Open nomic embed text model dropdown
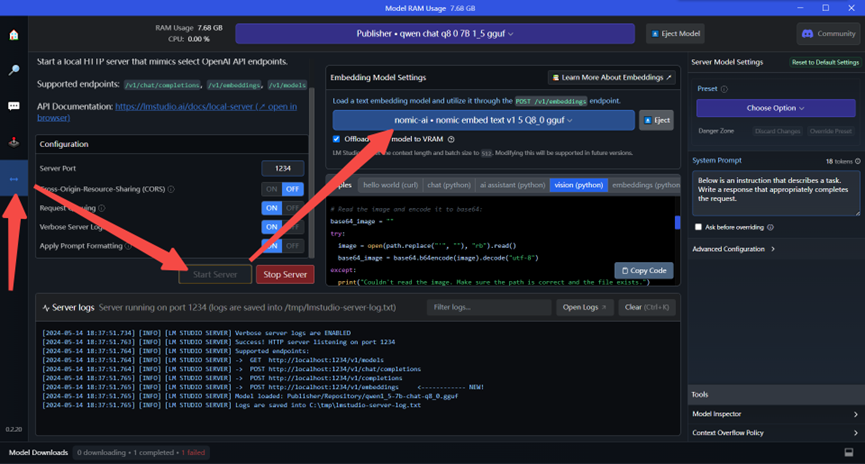The image size is (865, 464). (483, 120)
